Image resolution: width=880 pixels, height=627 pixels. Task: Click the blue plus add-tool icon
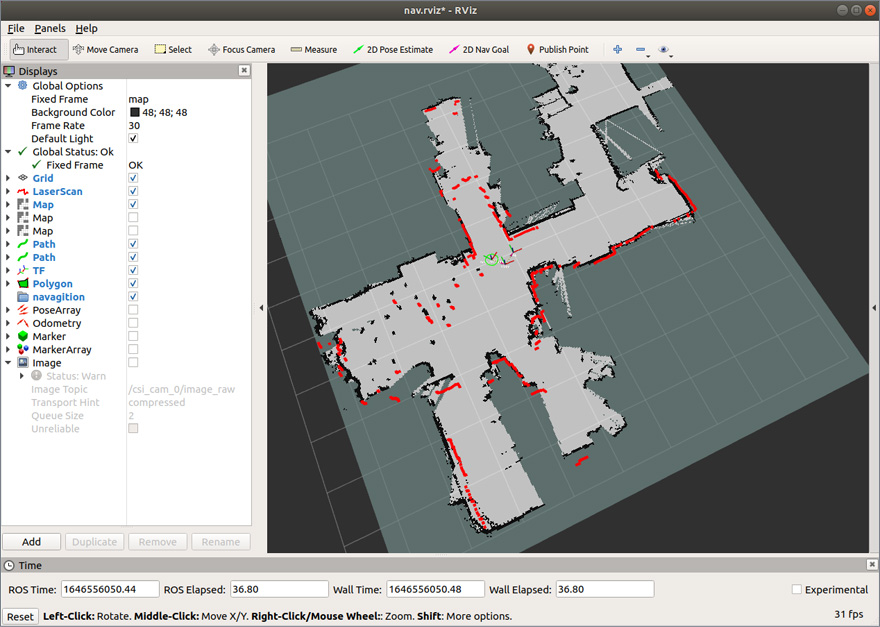click(x=617, y=49)
